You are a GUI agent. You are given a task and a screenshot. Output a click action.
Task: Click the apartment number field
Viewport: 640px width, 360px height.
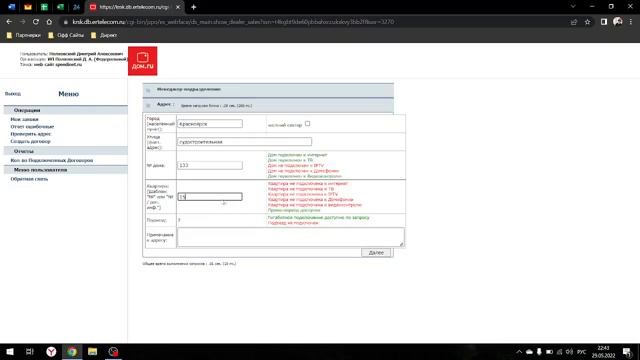coord(210,197)
